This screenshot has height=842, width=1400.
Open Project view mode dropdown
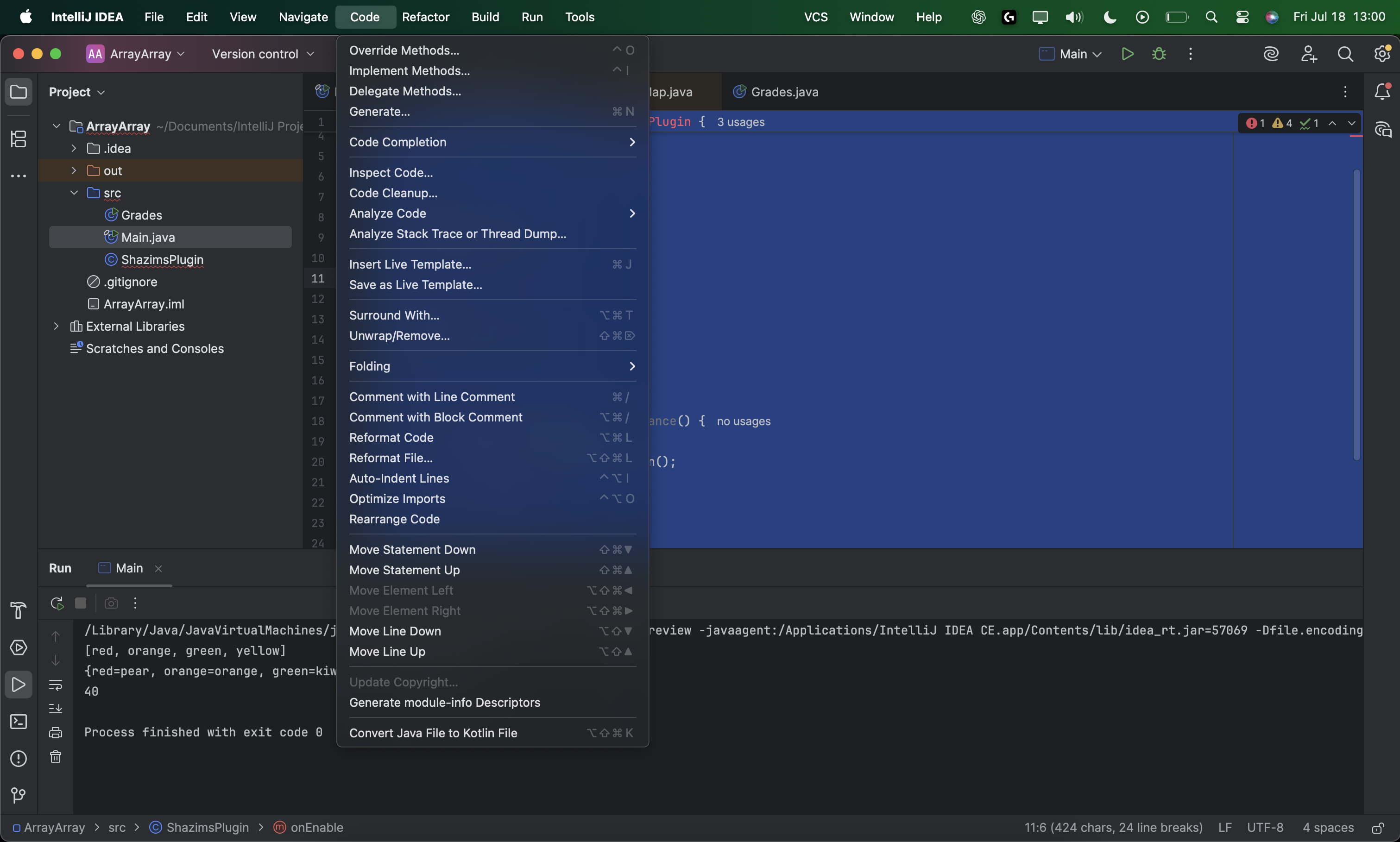tap(77, 92)
